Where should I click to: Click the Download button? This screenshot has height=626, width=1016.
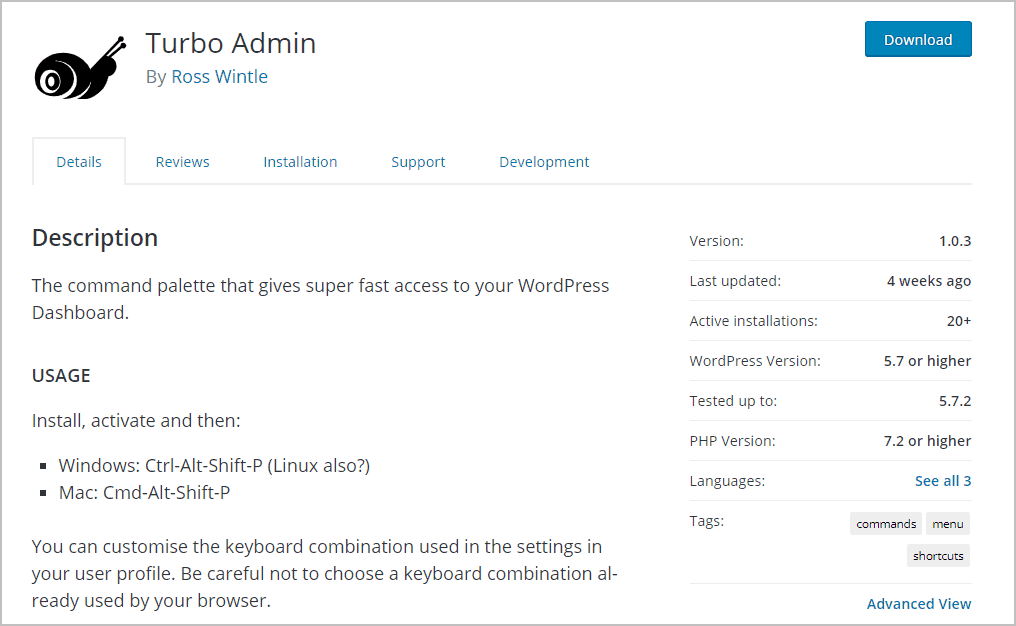pyautogui.click(x=917, y=39)
